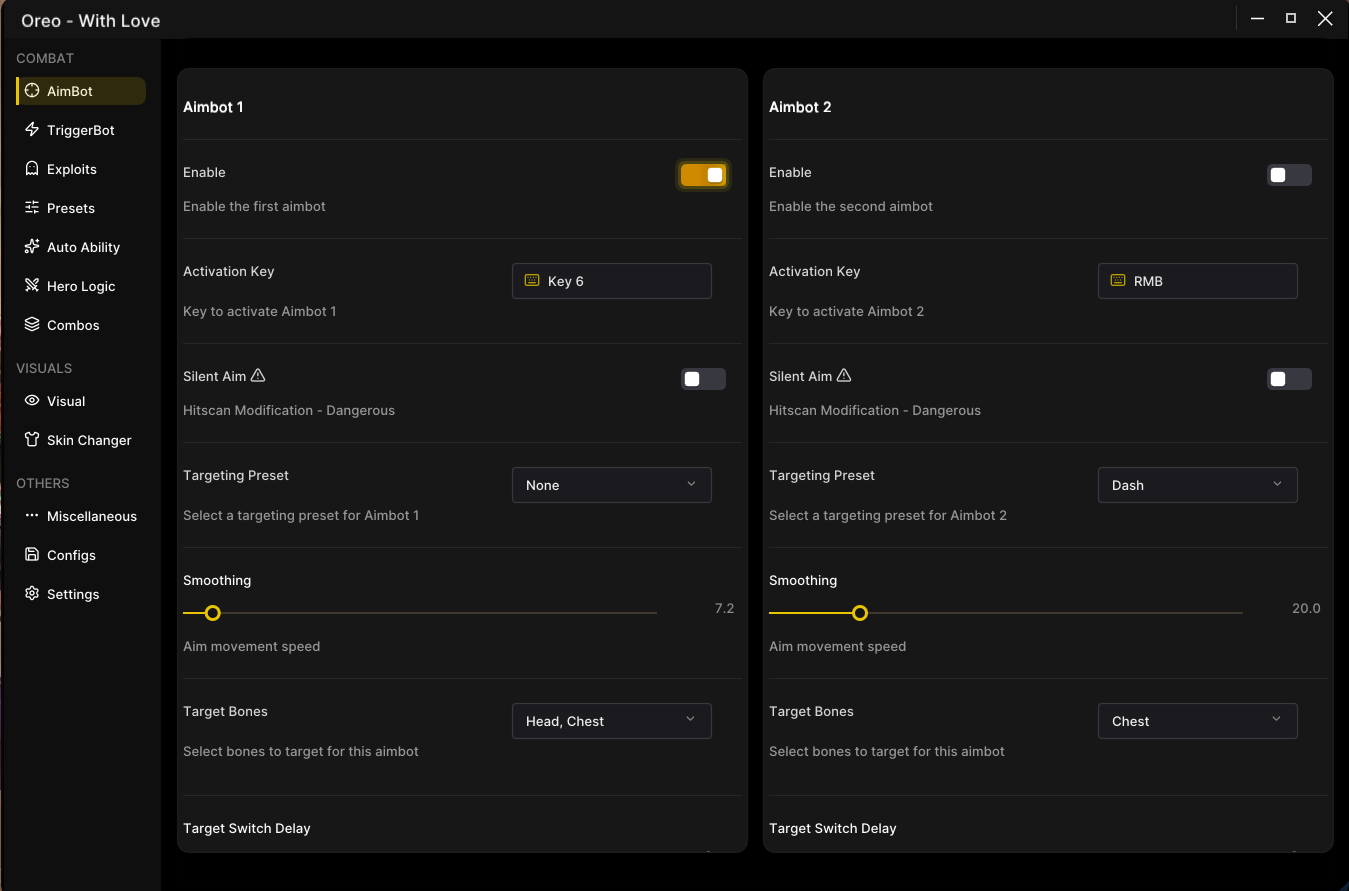Click the RMB activation key button
Image resolution: width=1349 pixels, height=891 pixels.
click(1198, 281)
